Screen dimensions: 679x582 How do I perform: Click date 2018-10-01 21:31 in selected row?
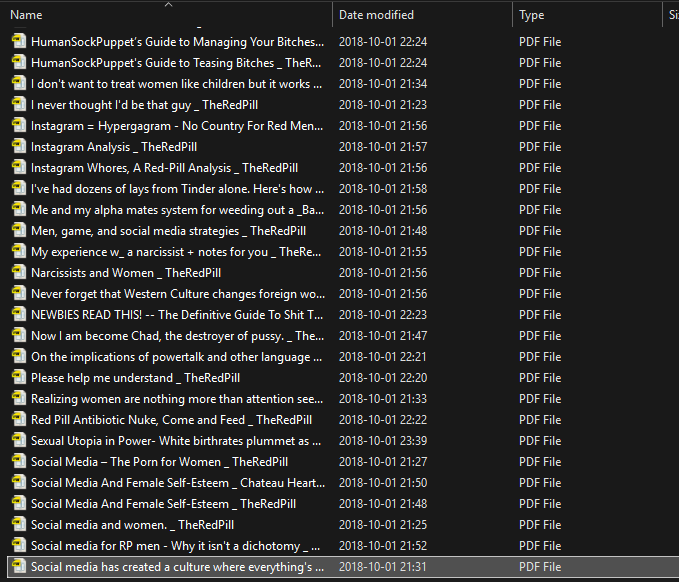[x=383, y=567]
